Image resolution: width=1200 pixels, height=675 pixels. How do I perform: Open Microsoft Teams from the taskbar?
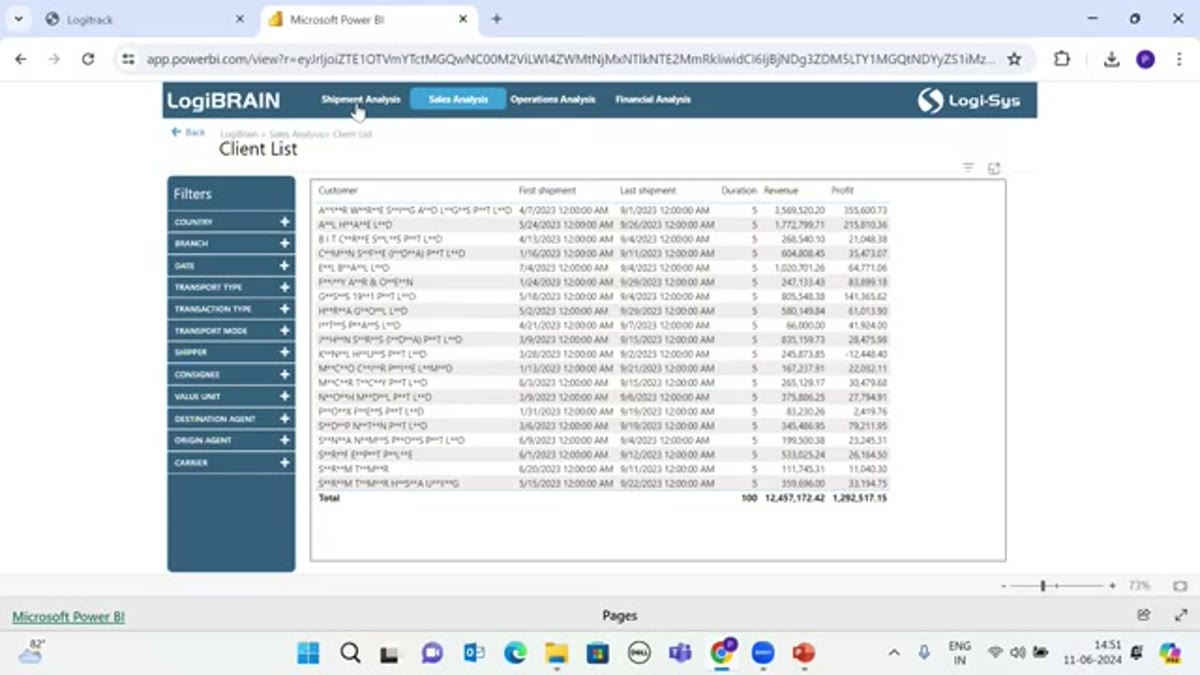(680, 653)
